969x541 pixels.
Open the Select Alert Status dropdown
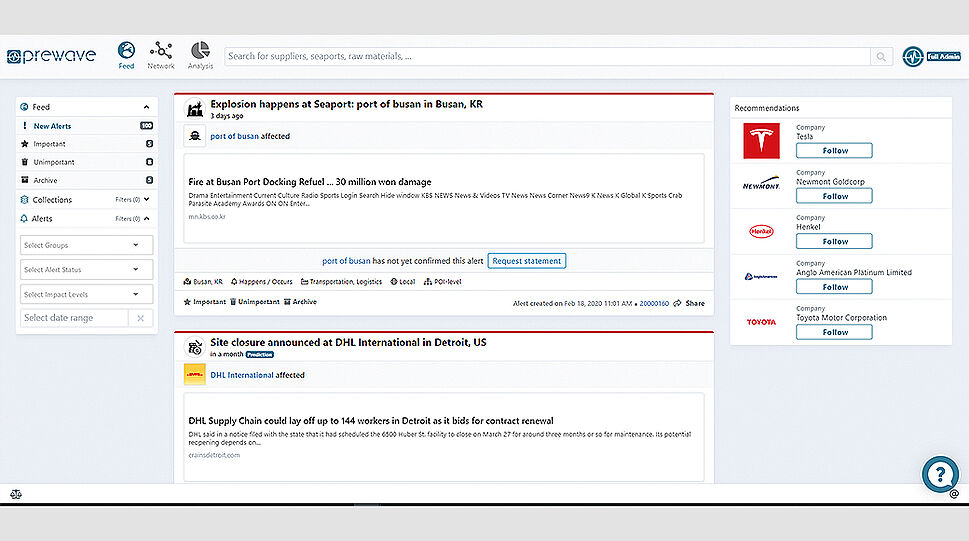tap(86, 270)
